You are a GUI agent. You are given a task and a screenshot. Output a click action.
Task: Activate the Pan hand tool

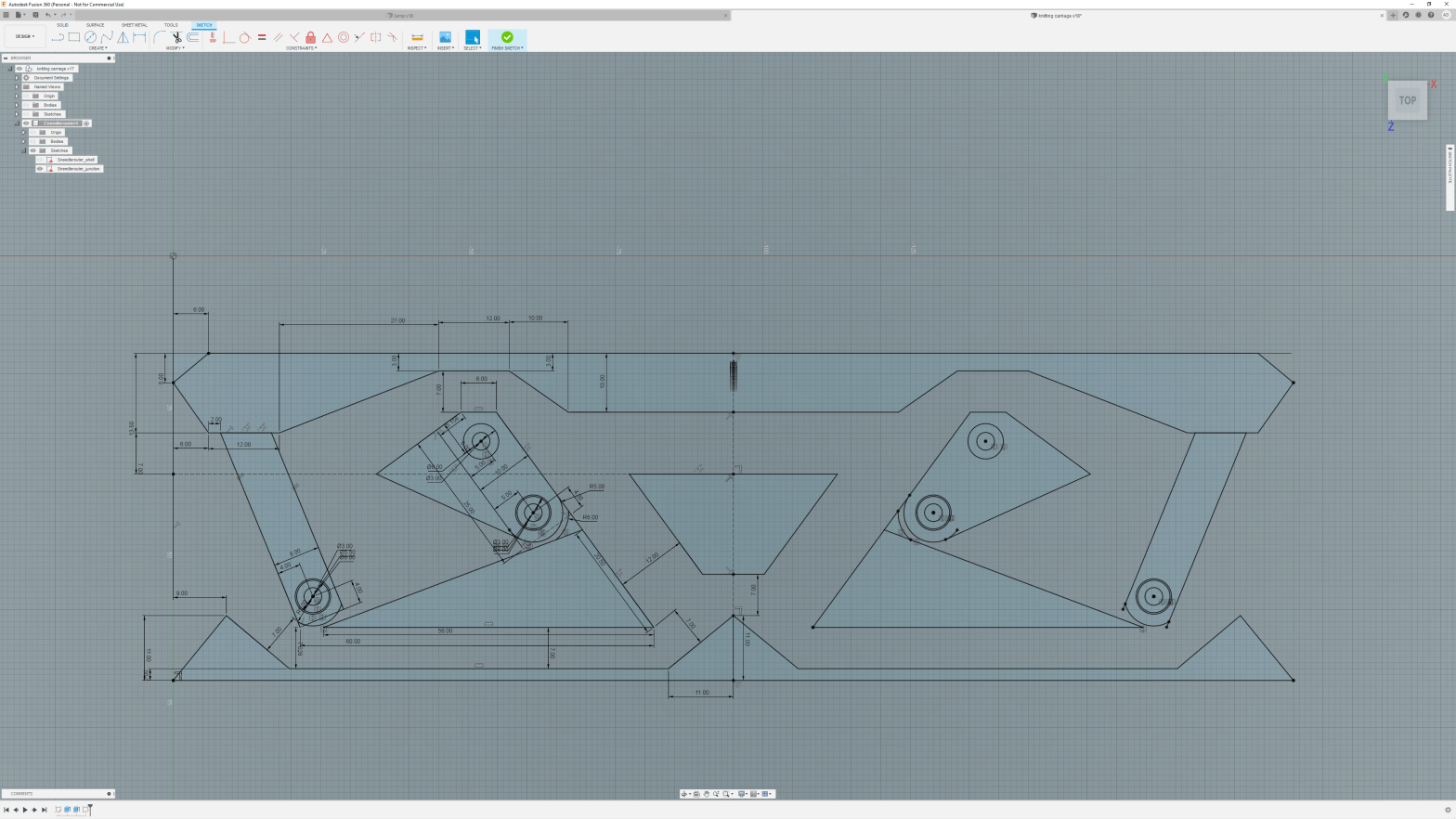click(707, 794)
